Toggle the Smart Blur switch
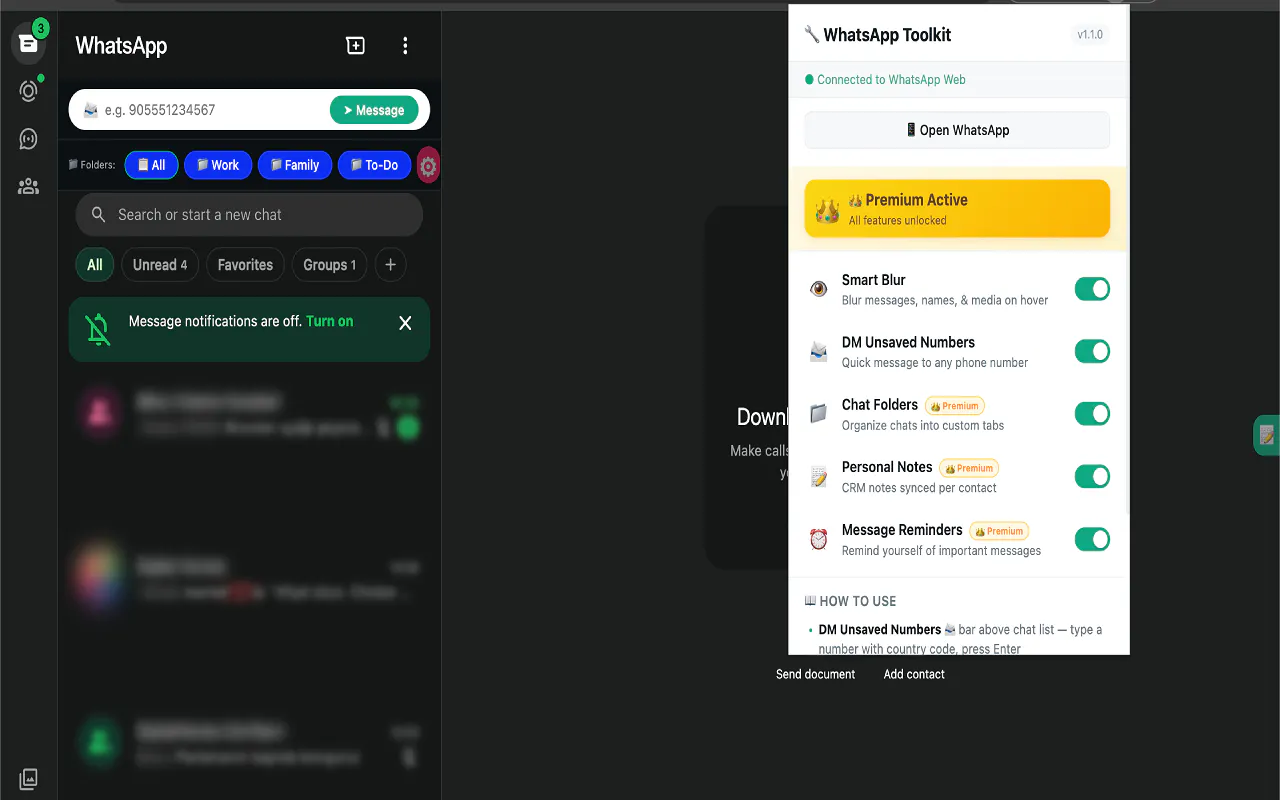Viewport: 1280px width, 800px height. pyautogui.click(x=1092, y=289)
